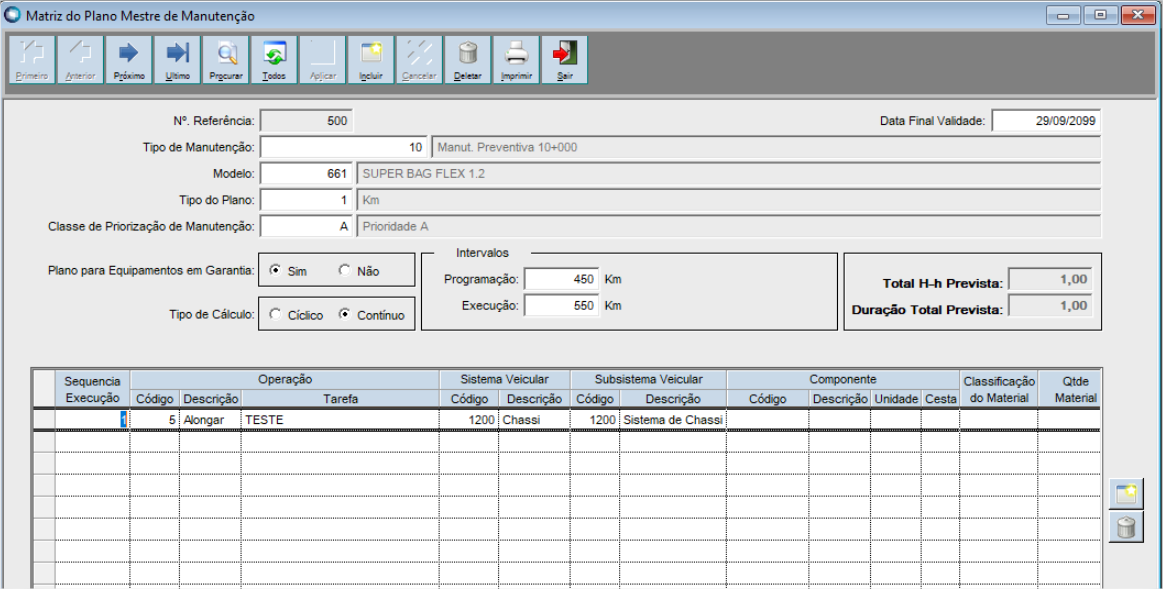Add a new record with Incluir
This screenshot has width=1163, height=589.
click(371, 60)
